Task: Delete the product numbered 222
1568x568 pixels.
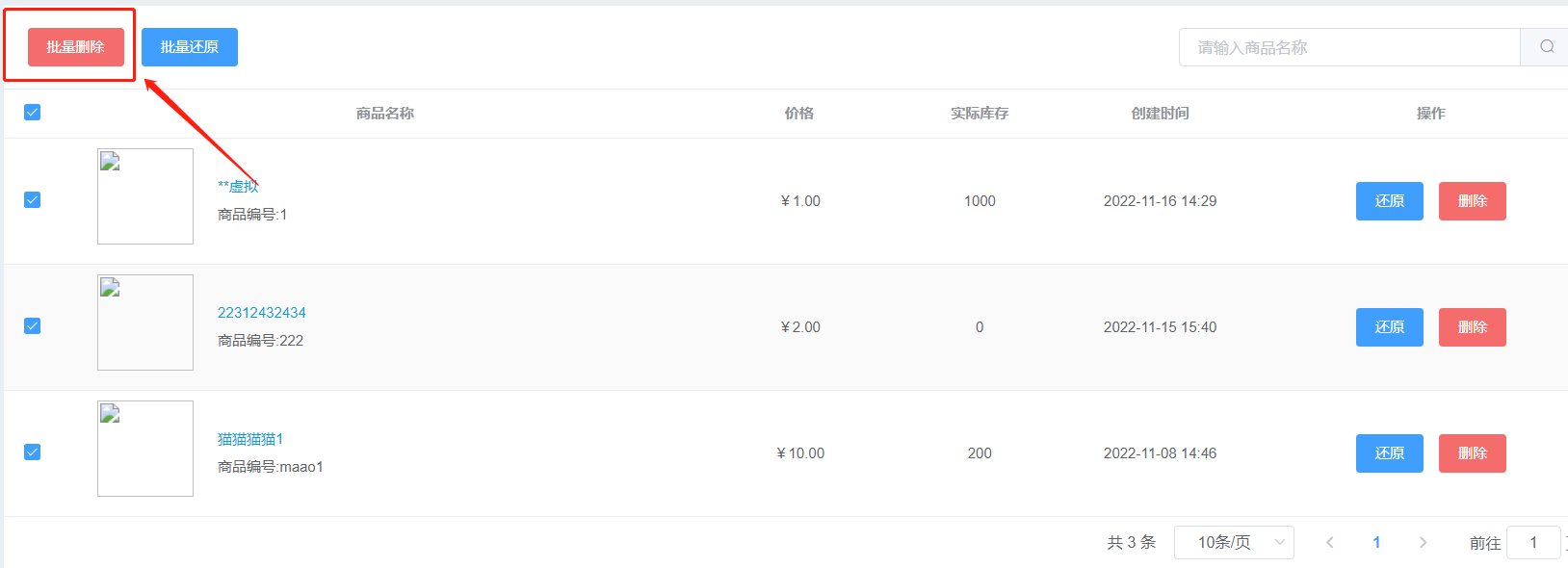Action: (x=1473, y=327)
